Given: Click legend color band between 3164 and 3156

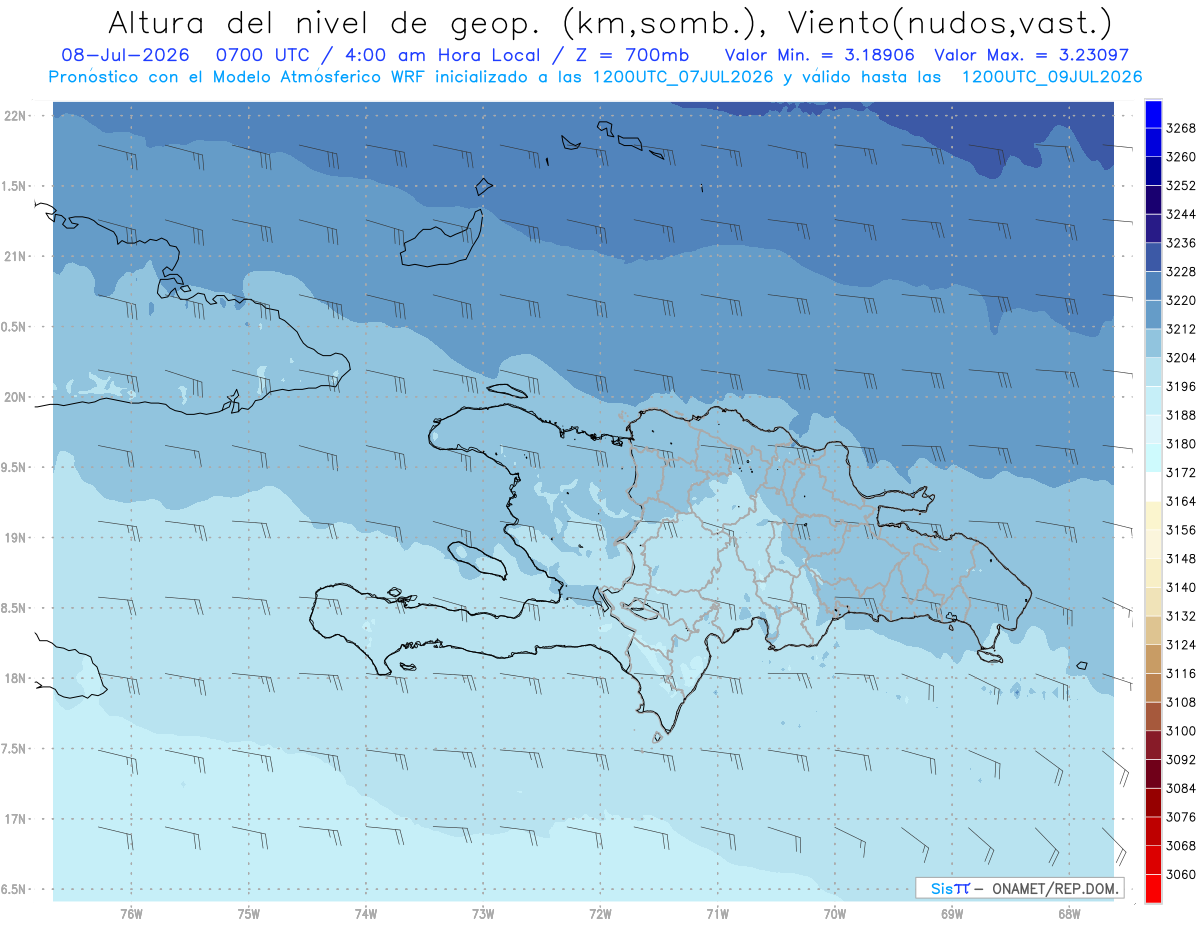Looking at the screenshot, I should click(1152, 515).
